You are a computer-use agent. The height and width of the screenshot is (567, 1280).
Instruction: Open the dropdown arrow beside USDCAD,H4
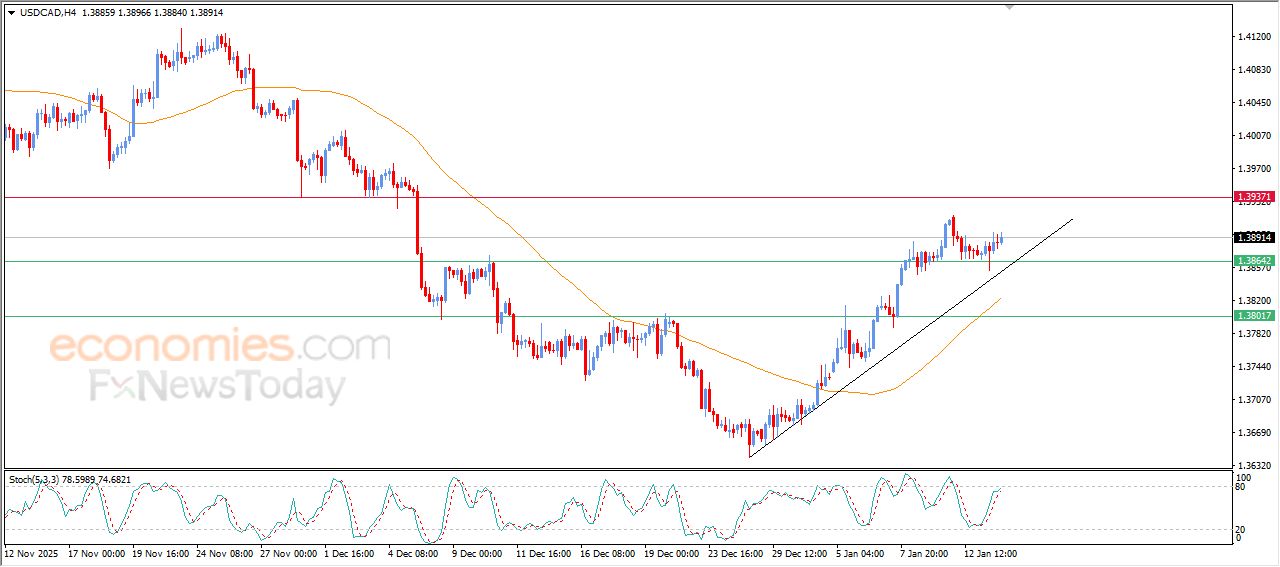12,12
